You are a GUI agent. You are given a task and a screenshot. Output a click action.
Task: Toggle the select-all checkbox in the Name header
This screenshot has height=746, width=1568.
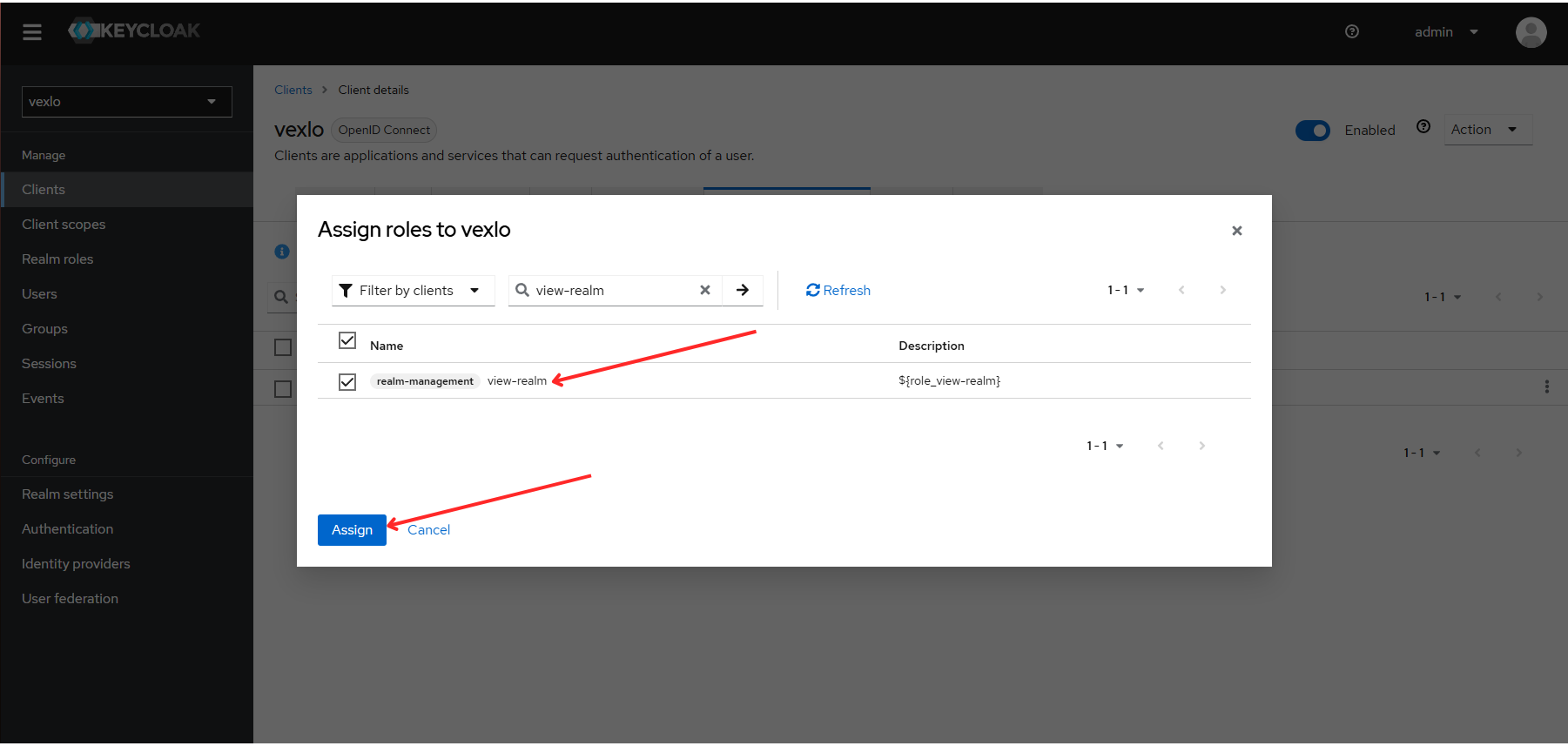coord(347,340)
